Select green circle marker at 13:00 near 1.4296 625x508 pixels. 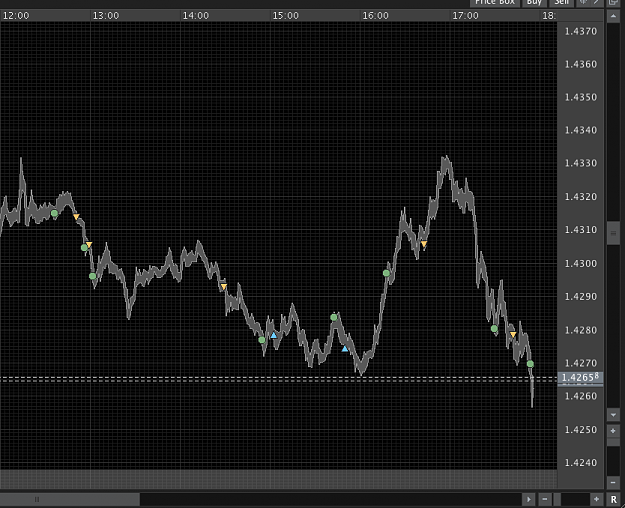point(92,276)
